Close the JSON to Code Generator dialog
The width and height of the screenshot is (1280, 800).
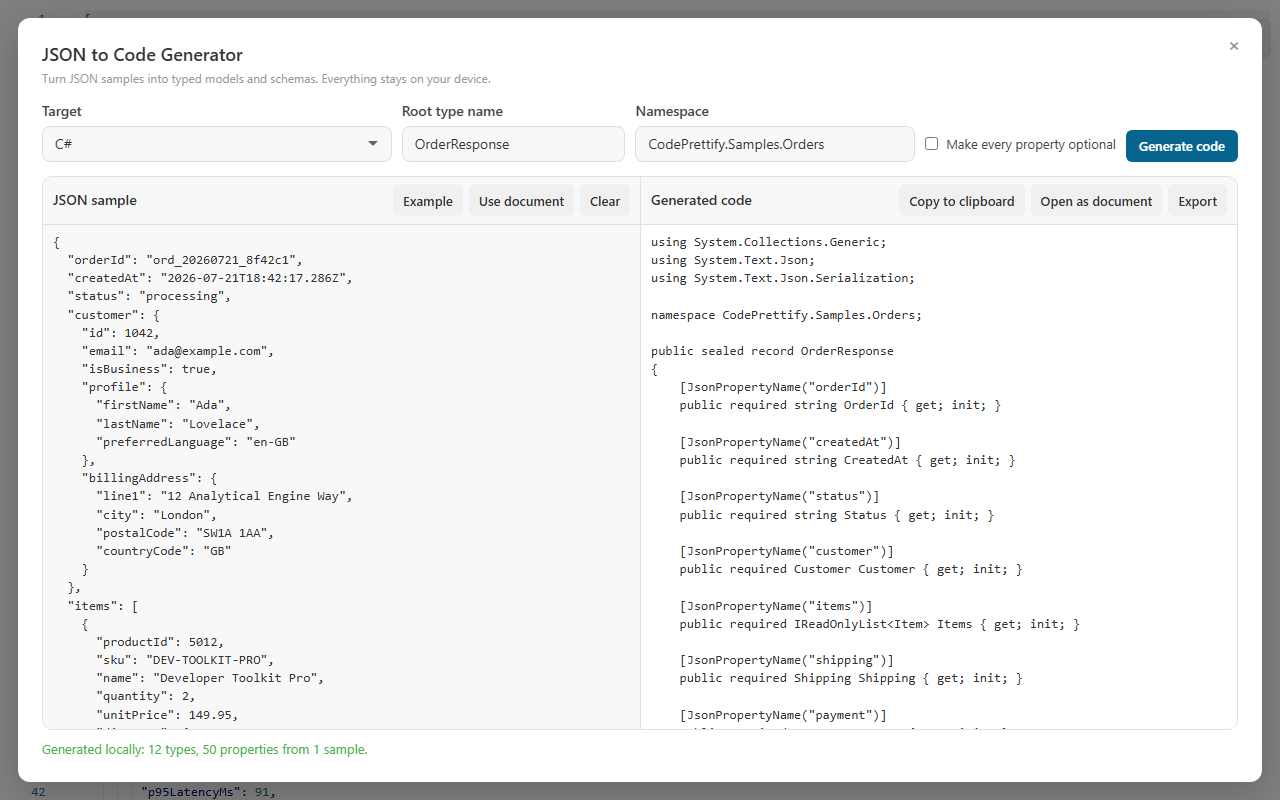[x=1234, y=46]
